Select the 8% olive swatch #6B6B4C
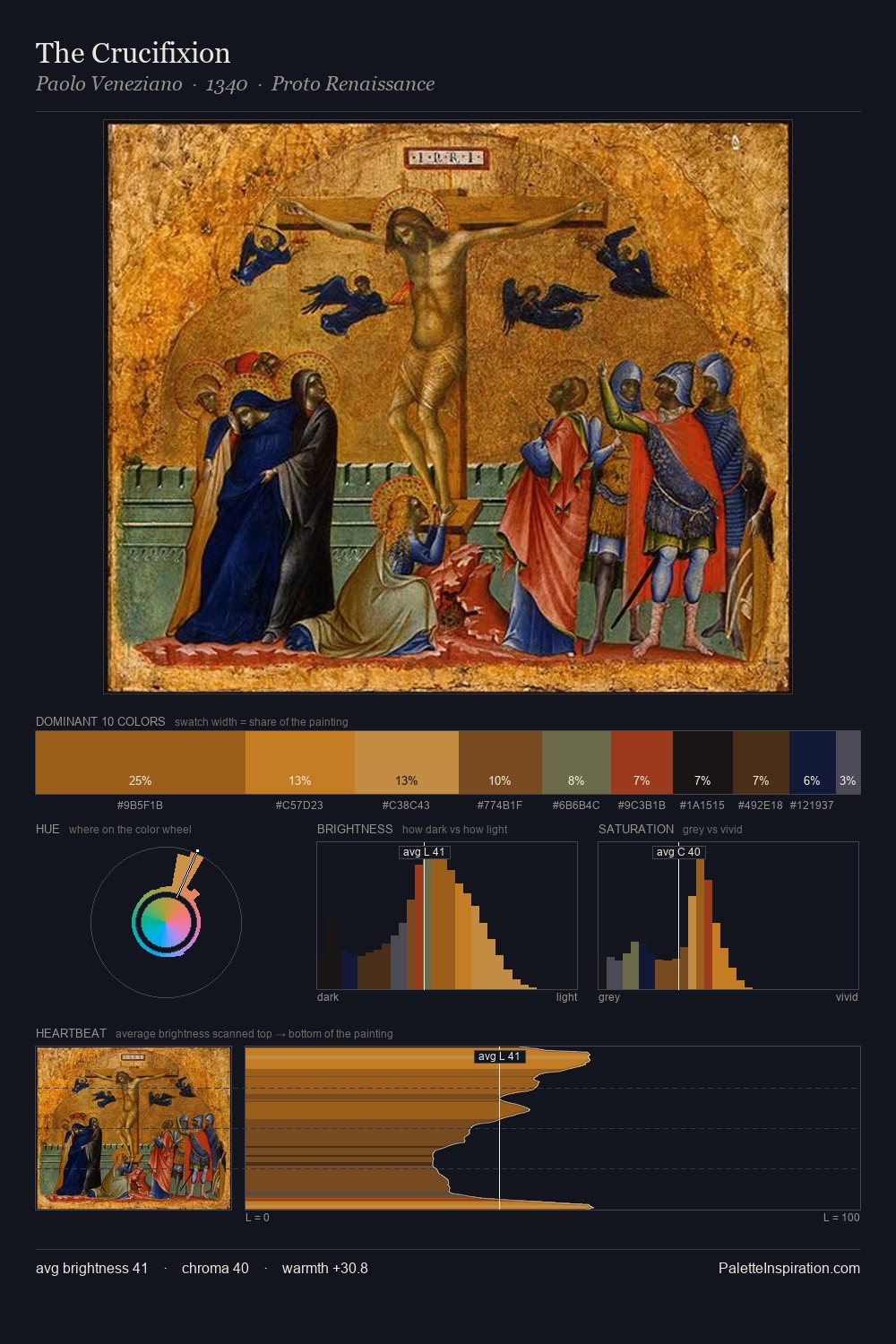 (x=576, y=762)
